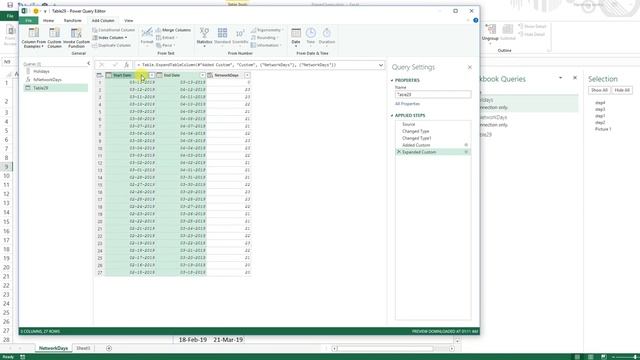
Task: Expand the formula bar with the chevron
Action: click(x=381, y=65)
